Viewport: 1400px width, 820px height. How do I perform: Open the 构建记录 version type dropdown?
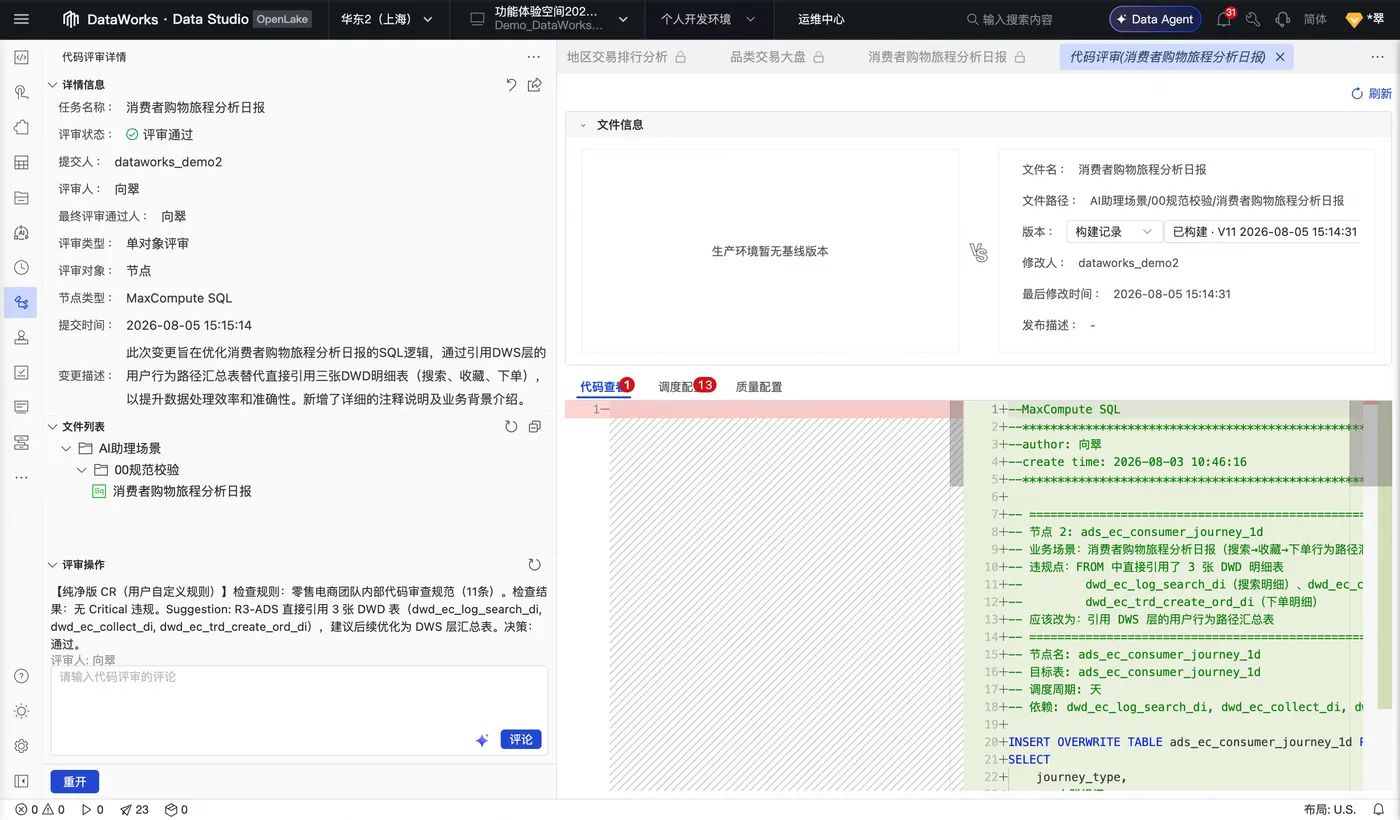pyautogui.click(x=1114, y=232)
